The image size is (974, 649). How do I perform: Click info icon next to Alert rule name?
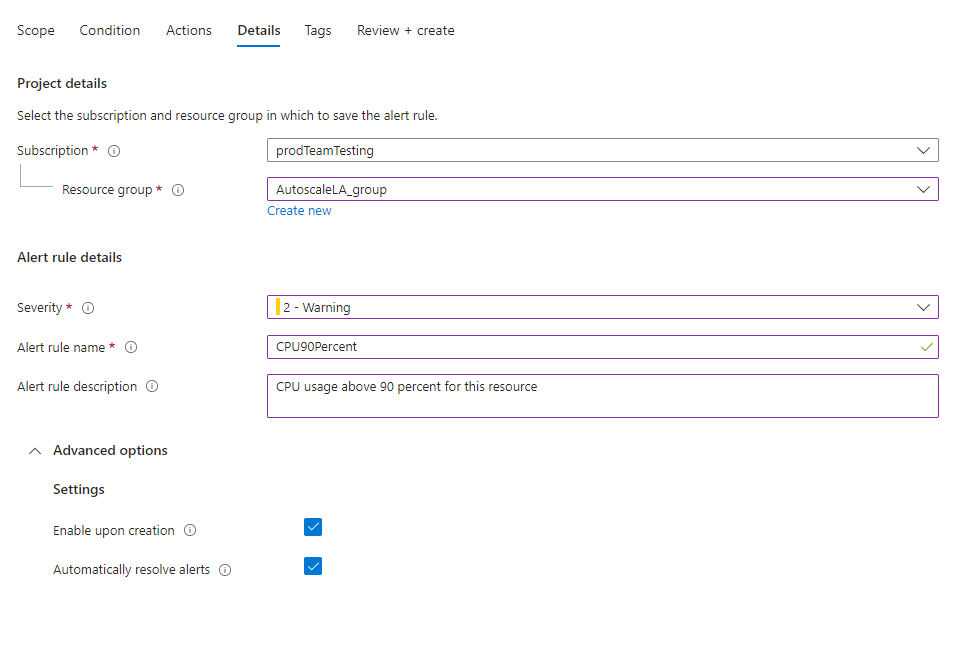coord(131,348)
